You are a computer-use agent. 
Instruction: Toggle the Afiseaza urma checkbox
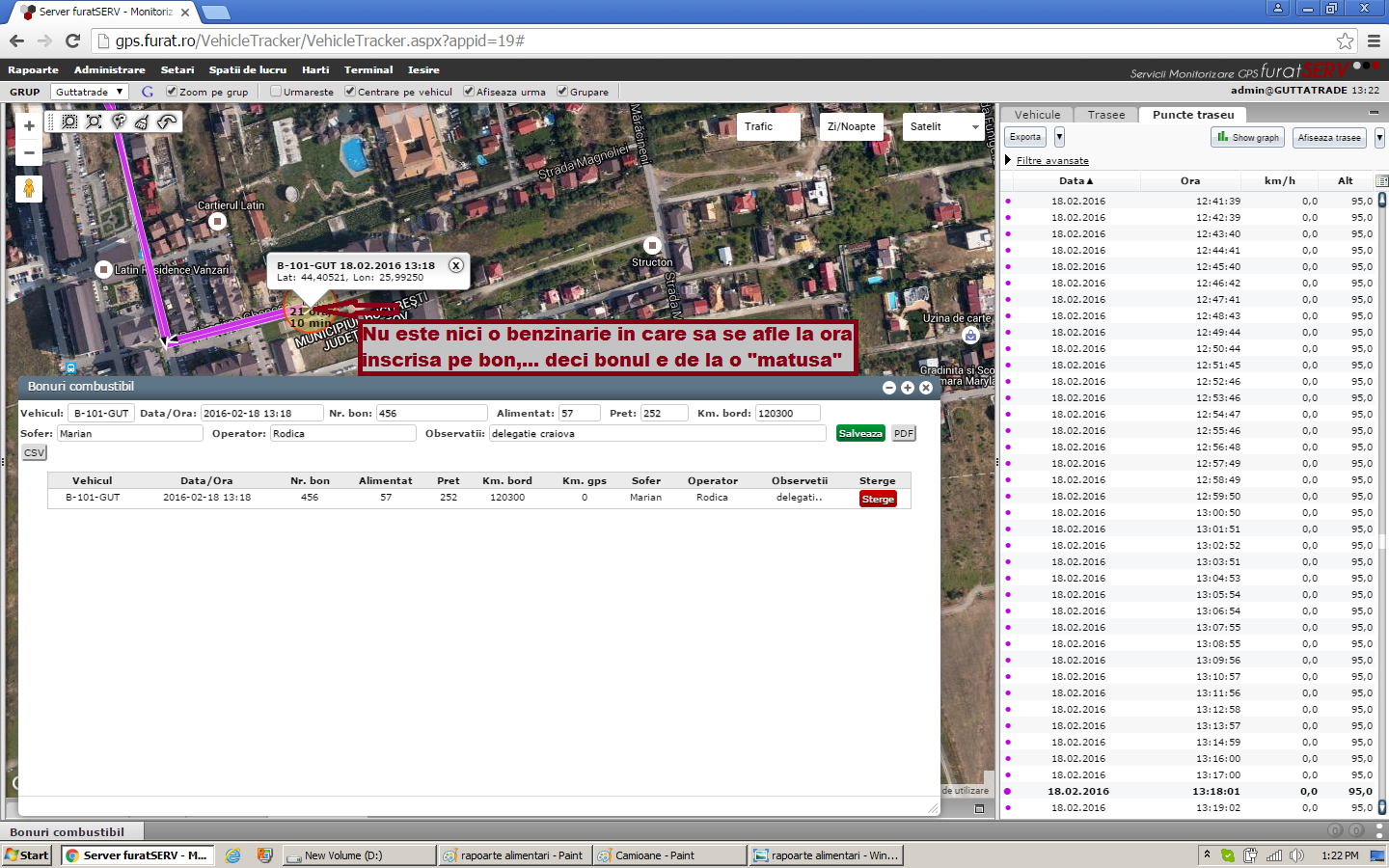click(x=469, y=92)
